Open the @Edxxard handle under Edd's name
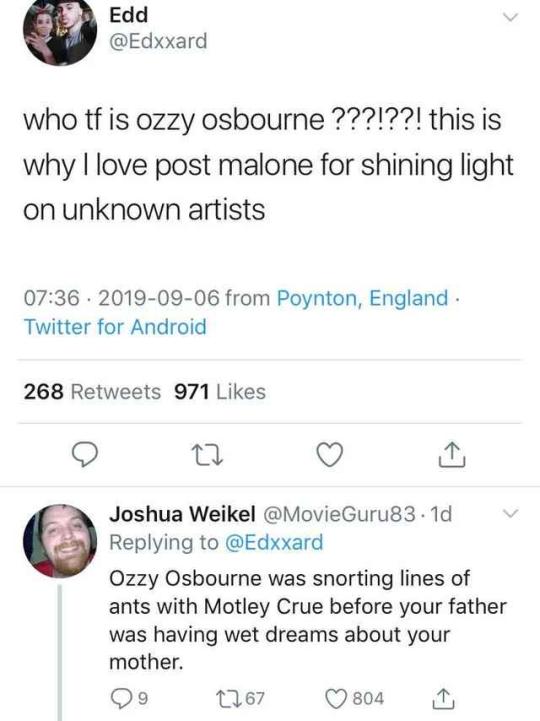Viewport: 540px width, 721px height. [x=158, y=41]
